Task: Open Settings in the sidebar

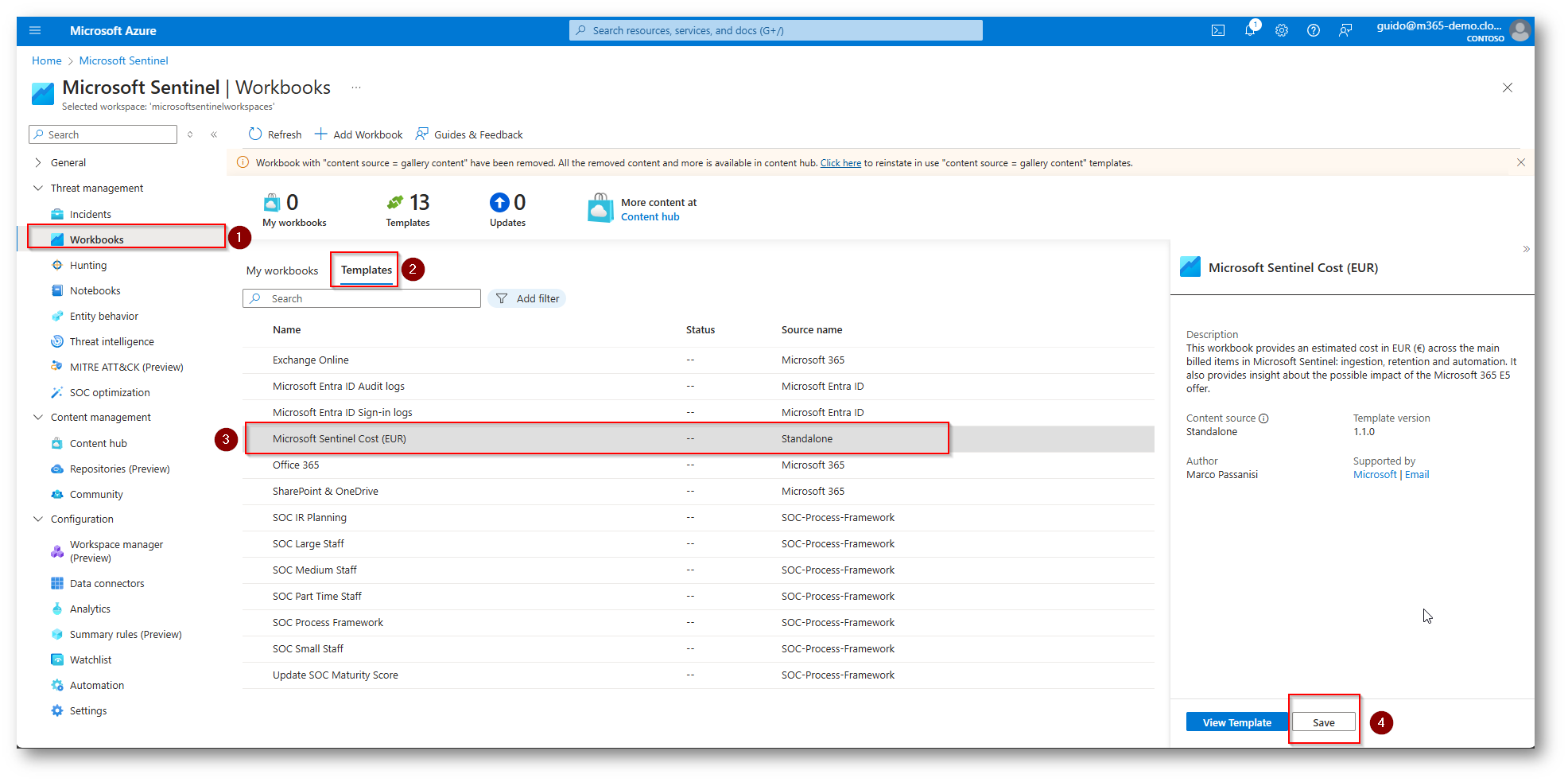Action: [x=88, y=710]
